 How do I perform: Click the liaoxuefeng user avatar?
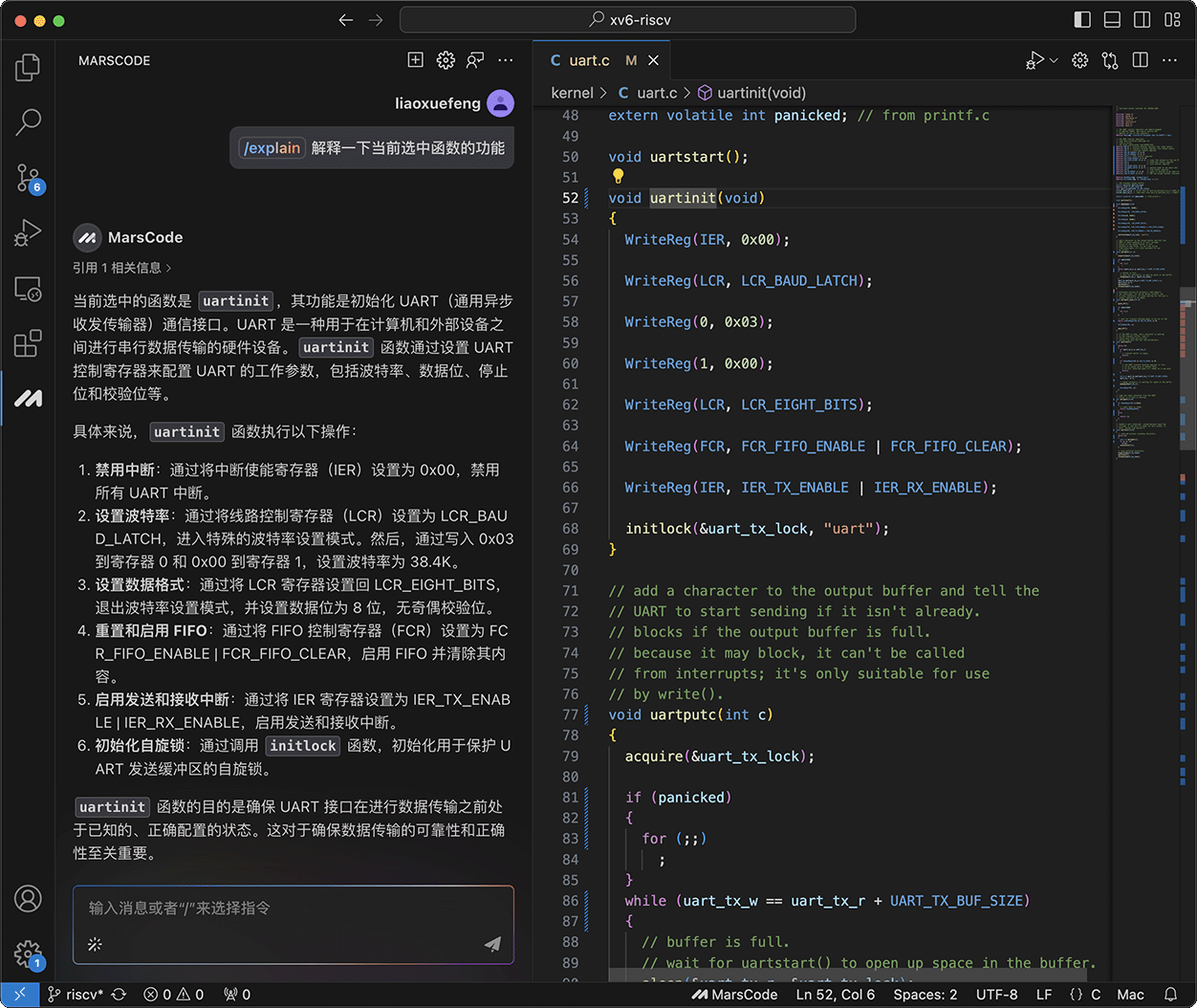(x=501, y=103)
